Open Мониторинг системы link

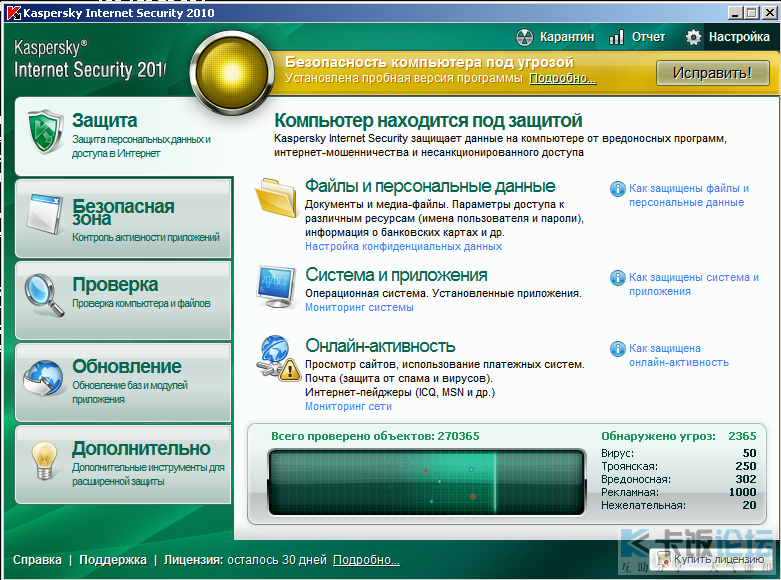(359, 307)
